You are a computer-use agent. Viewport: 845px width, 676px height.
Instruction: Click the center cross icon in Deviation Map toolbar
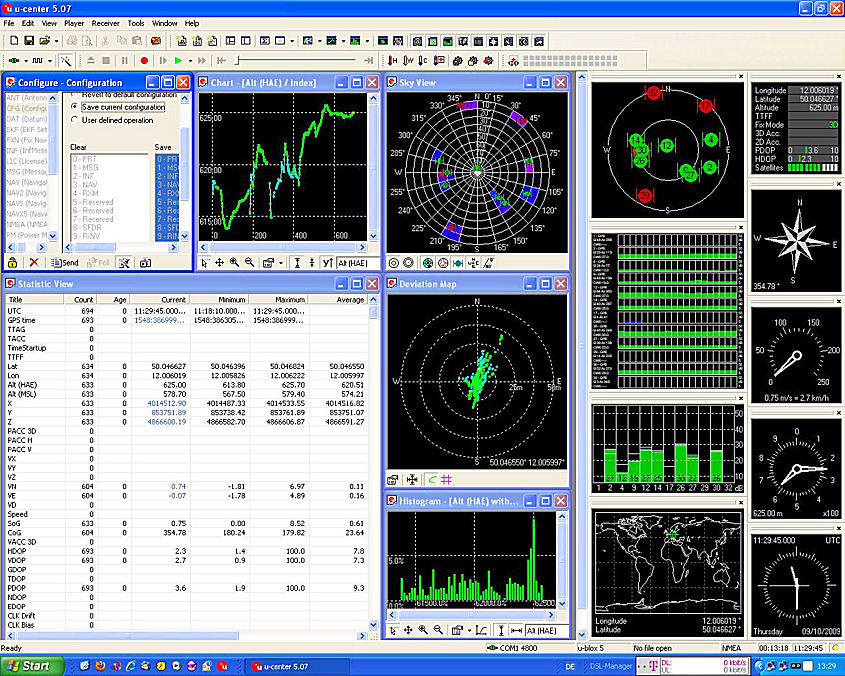[x=412, y=479]
